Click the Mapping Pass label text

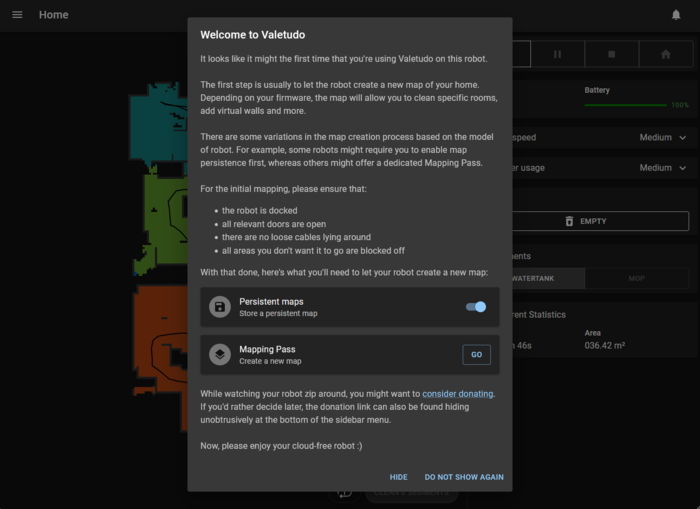[x=267, y=349]
